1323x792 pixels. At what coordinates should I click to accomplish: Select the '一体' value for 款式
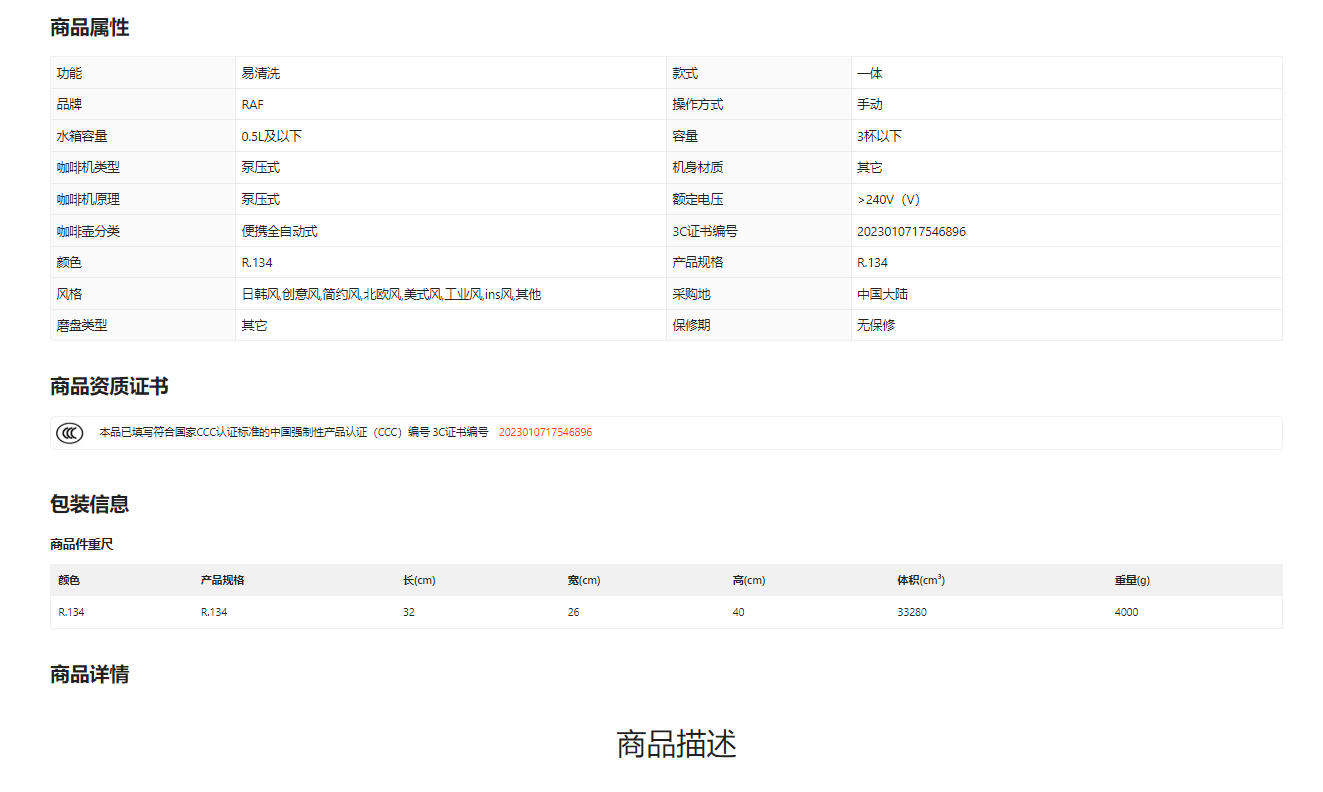point(870,73)
